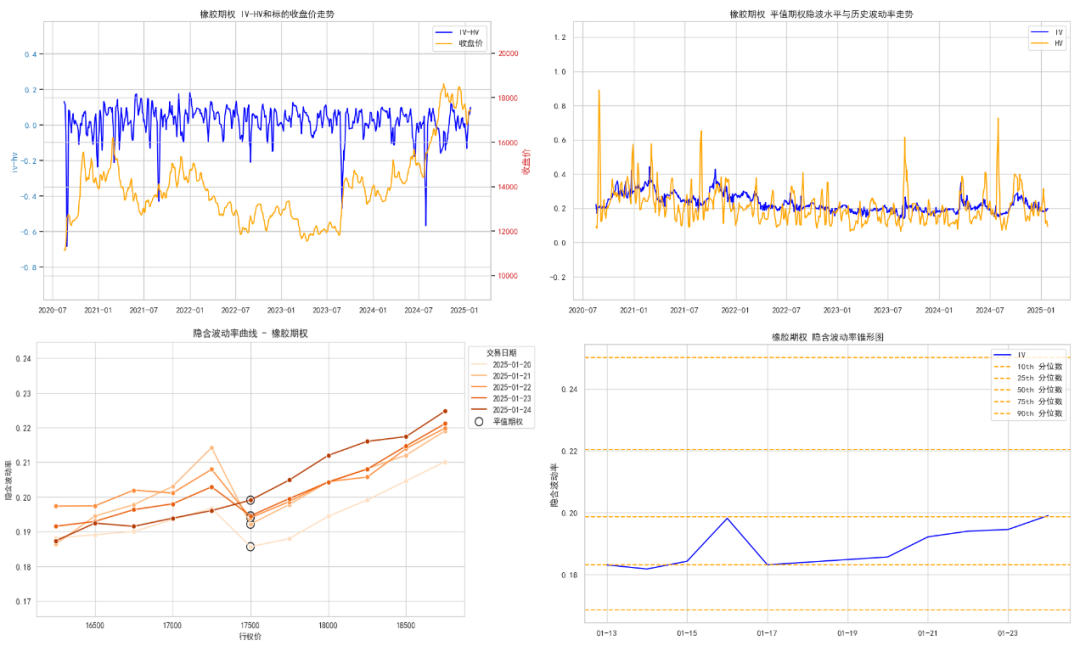The width and height of the screenshot is (1080, 646).
Task: Click the red 收盘价 right axis label
Action: click(527, 162)
